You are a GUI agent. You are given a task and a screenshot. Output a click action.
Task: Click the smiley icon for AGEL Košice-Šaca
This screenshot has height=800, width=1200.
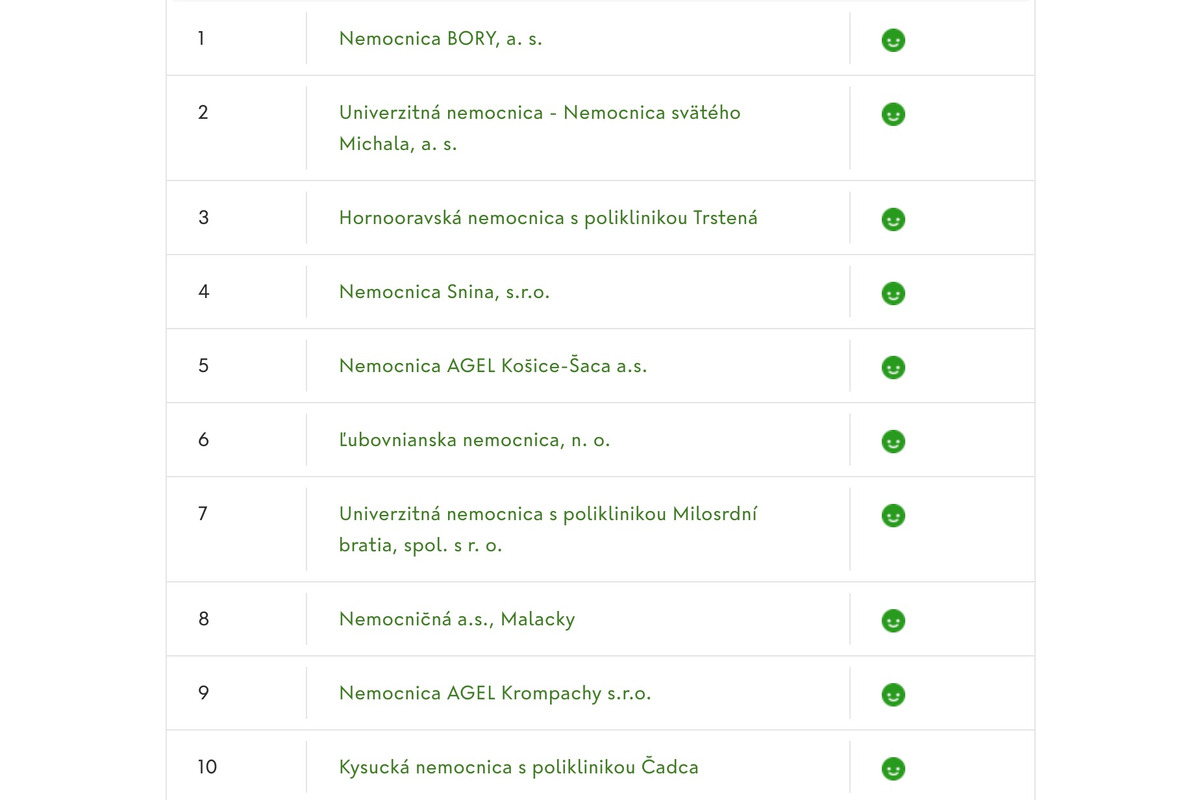click(x=893, y=367)
